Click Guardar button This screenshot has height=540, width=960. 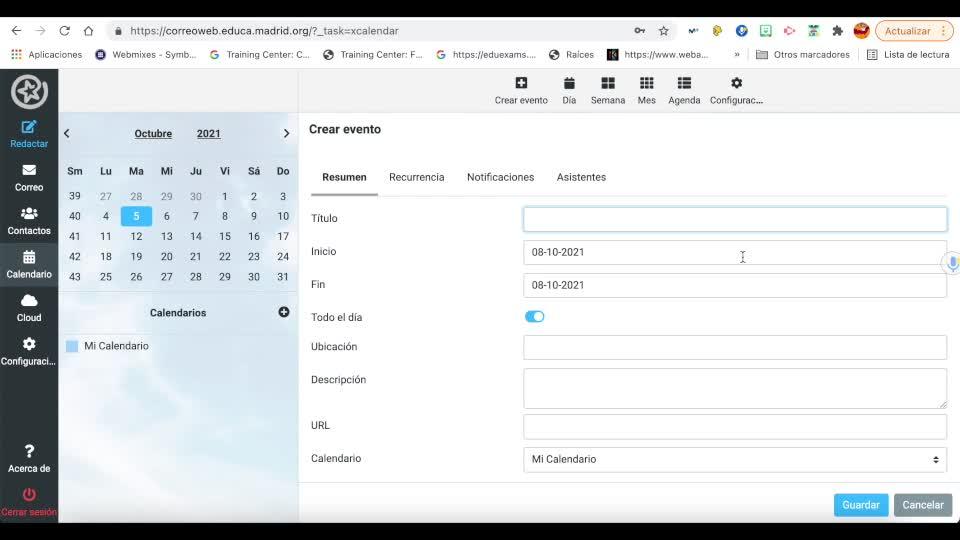[861, 505]
